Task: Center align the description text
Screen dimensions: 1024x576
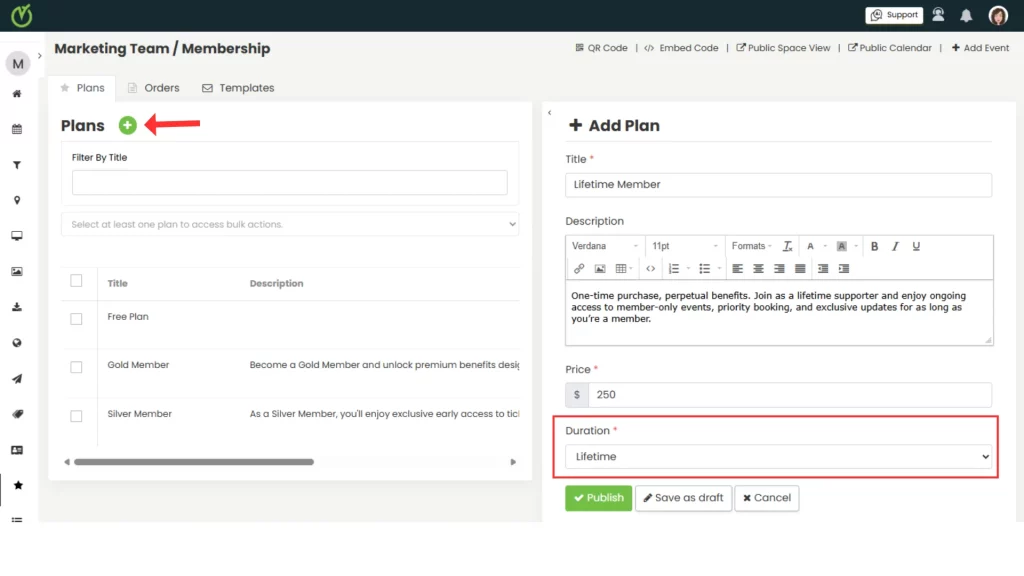Action: [x=758, y=268]
